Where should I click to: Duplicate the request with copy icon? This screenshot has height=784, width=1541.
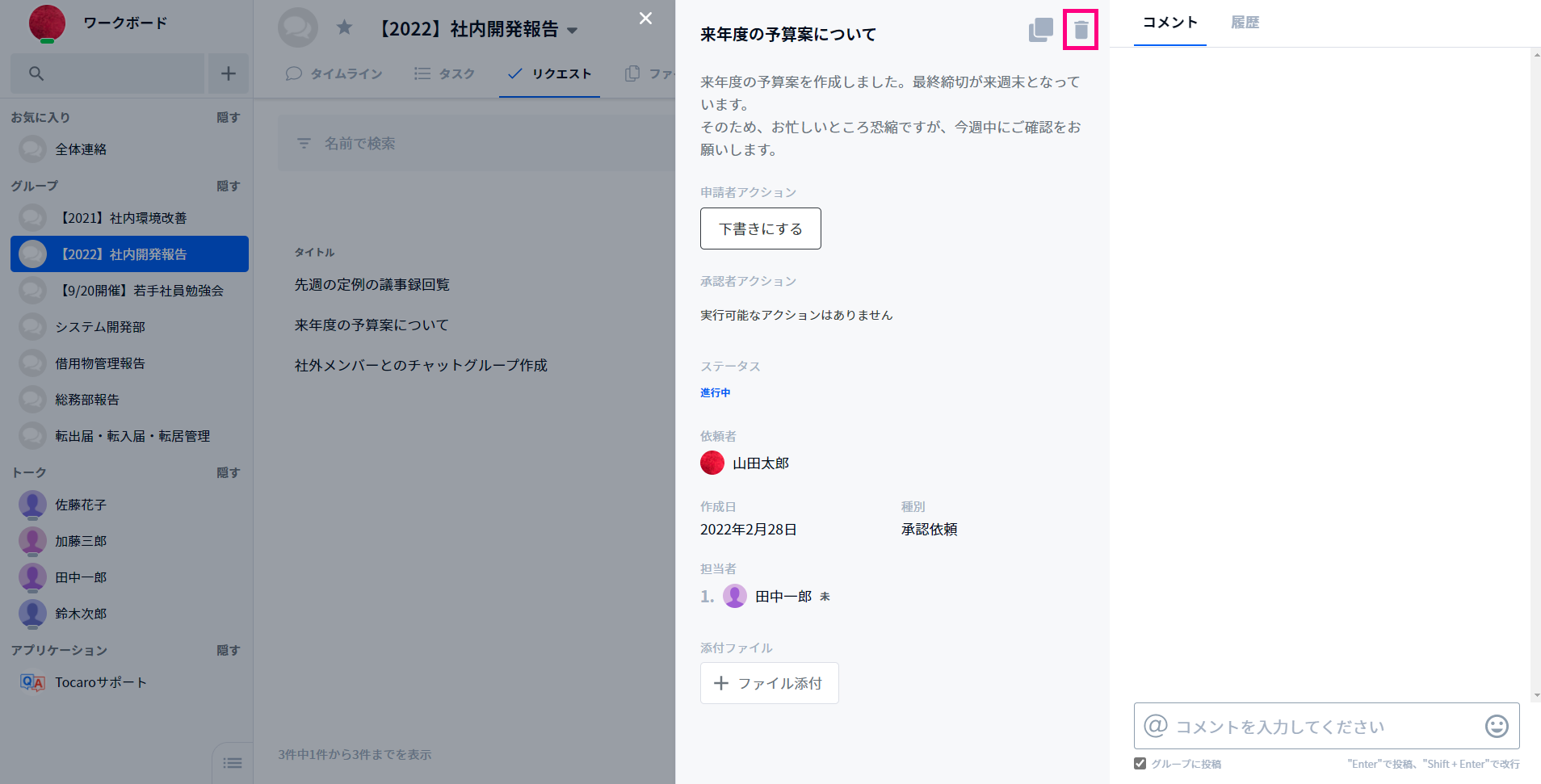(1040, 30)
